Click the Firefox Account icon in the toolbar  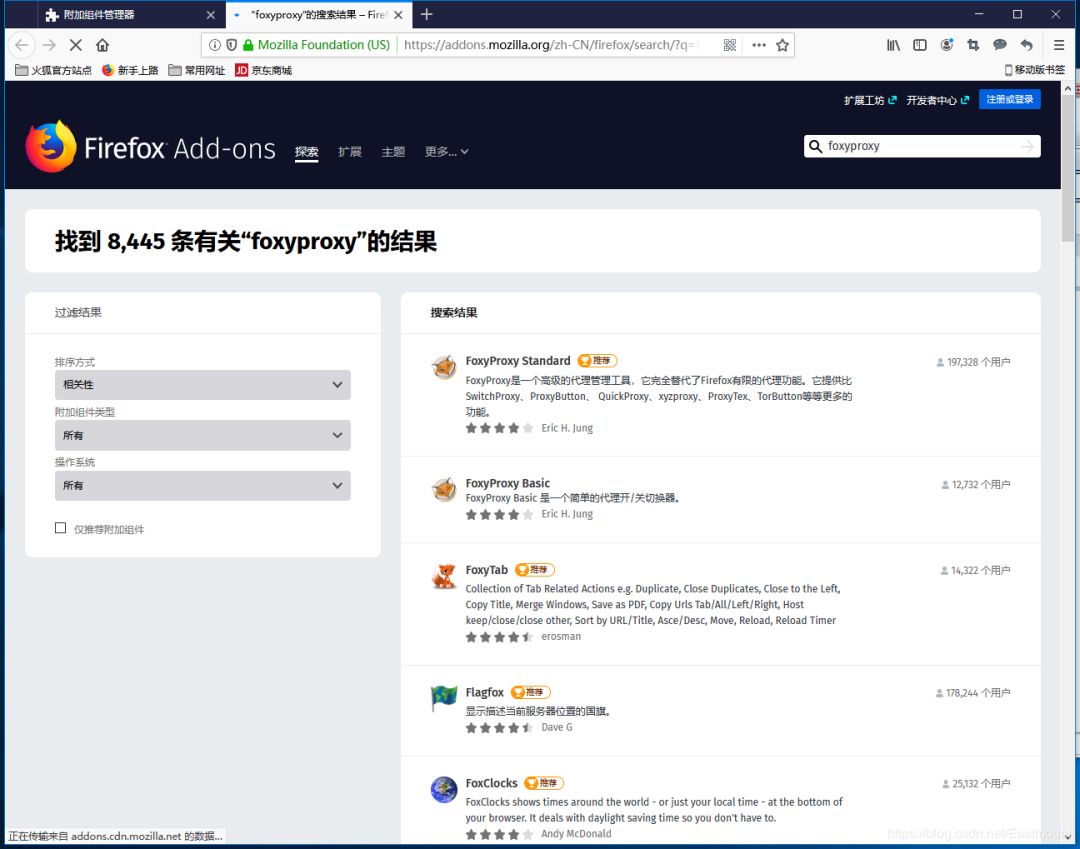tap(946, 45)
